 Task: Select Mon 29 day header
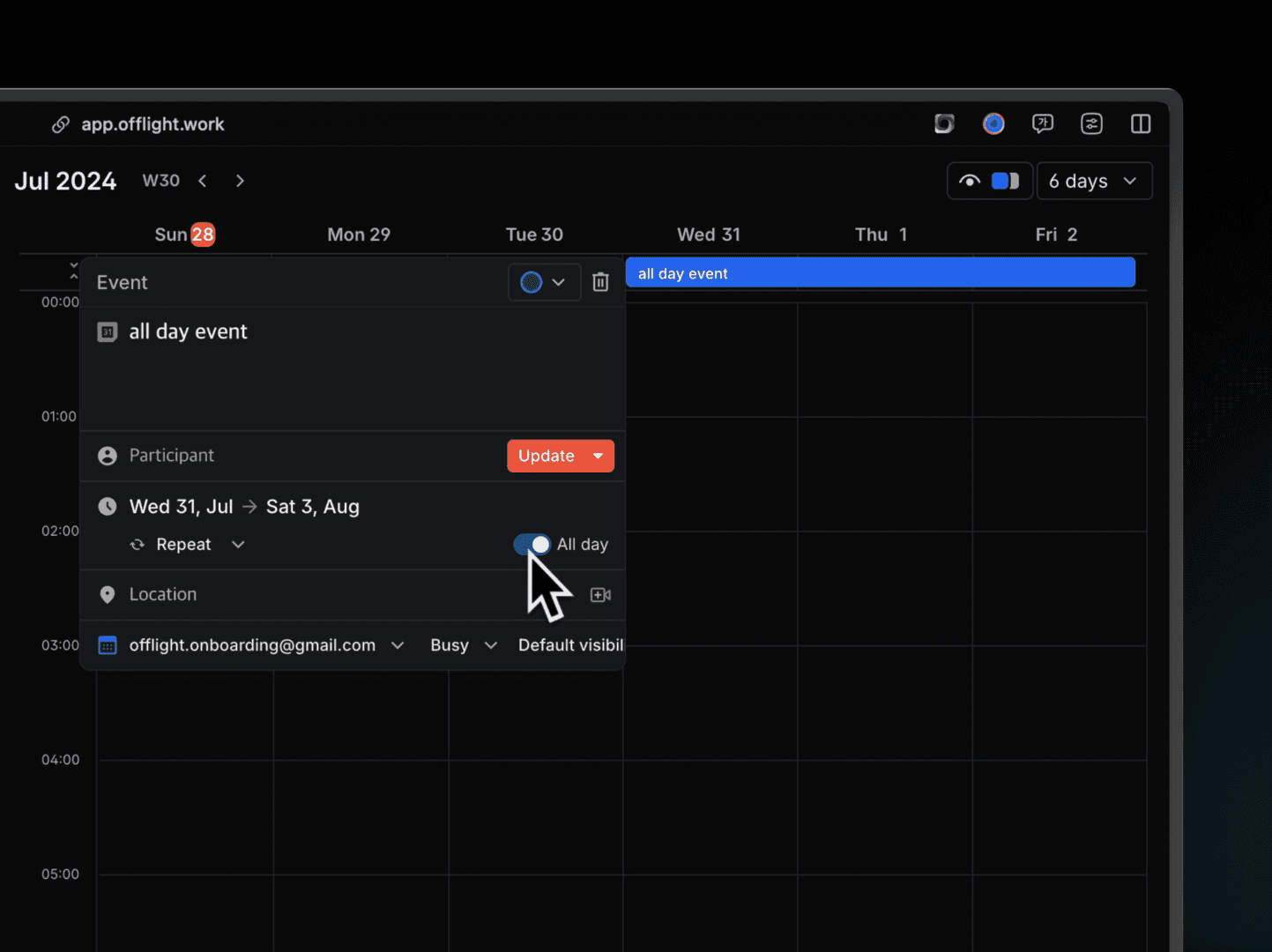click(359, 234)
